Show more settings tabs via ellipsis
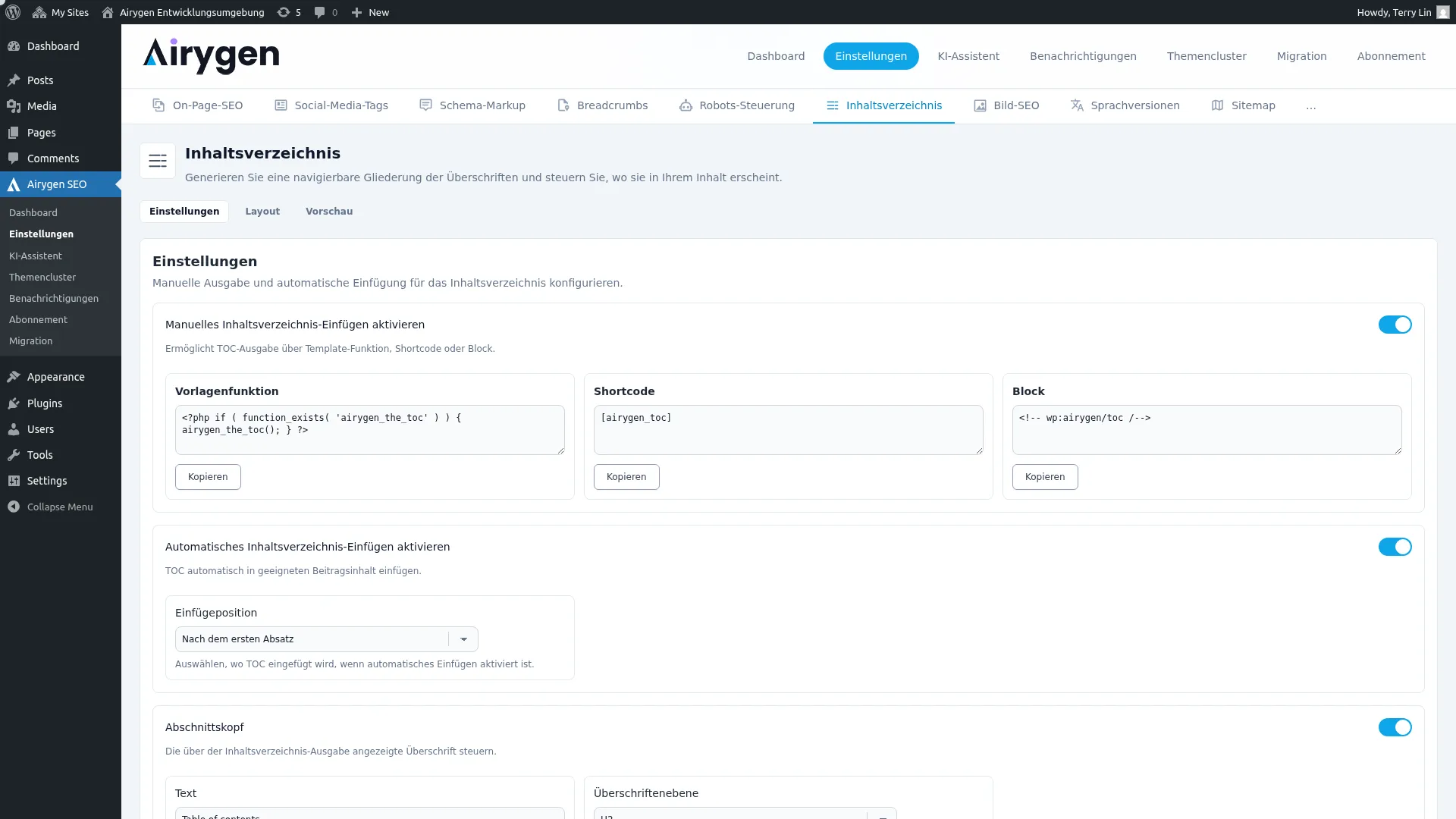Viewport: 1456px width, 819px height. [x=1311, y=105]
